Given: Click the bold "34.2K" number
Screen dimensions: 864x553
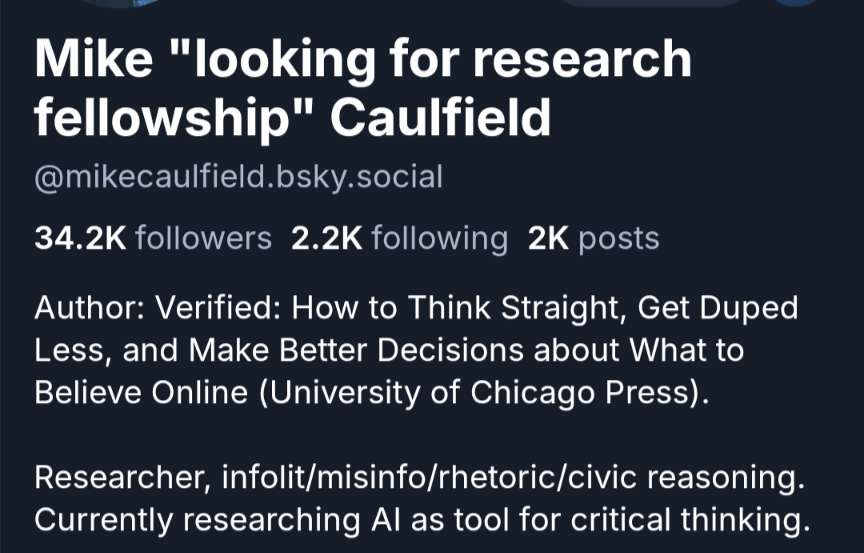Looking at the screenshot, I should [x=80, y=238].
